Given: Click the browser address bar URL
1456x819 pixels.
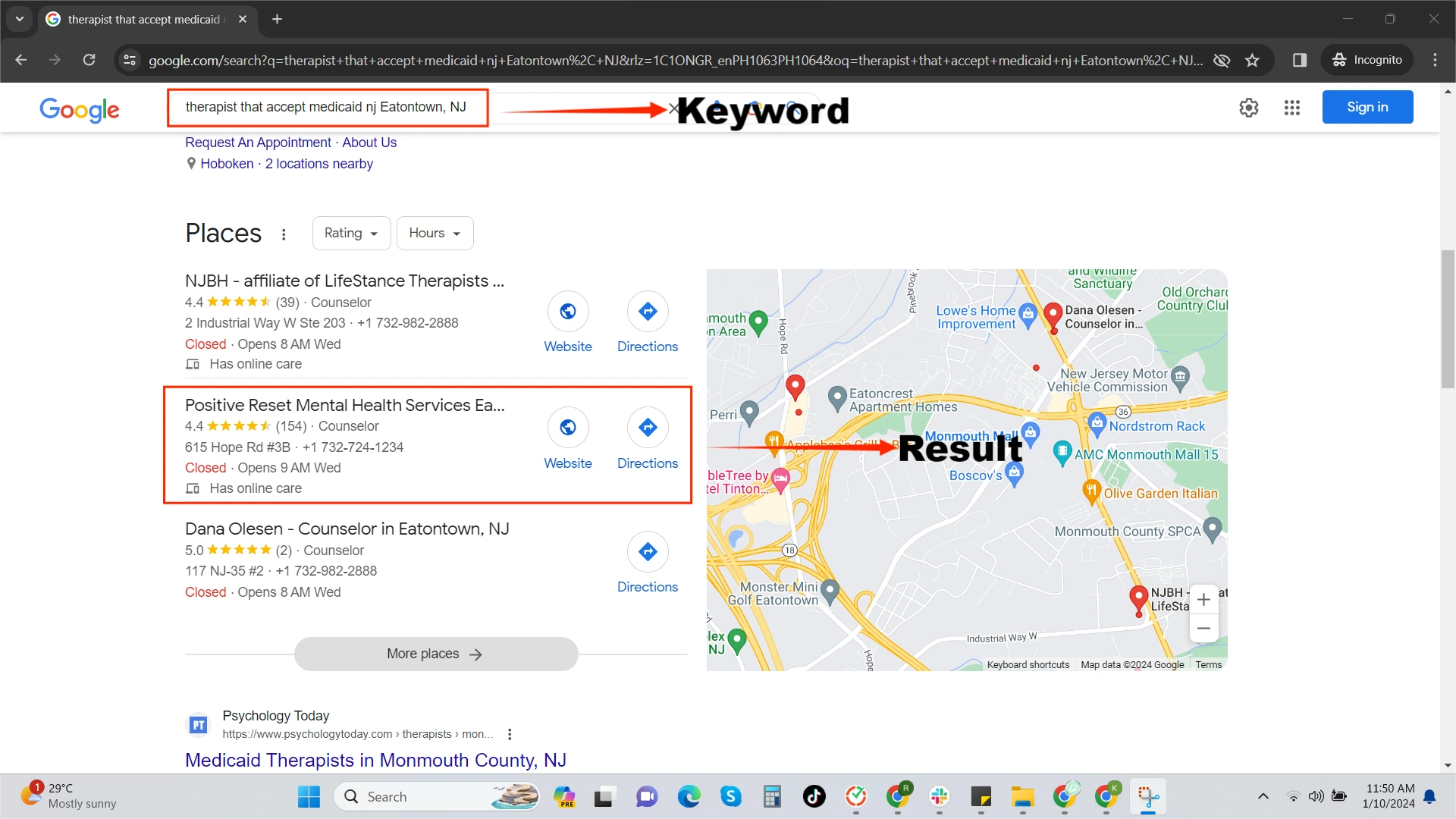Looking at the screenshot, I should tap(675, 60).
